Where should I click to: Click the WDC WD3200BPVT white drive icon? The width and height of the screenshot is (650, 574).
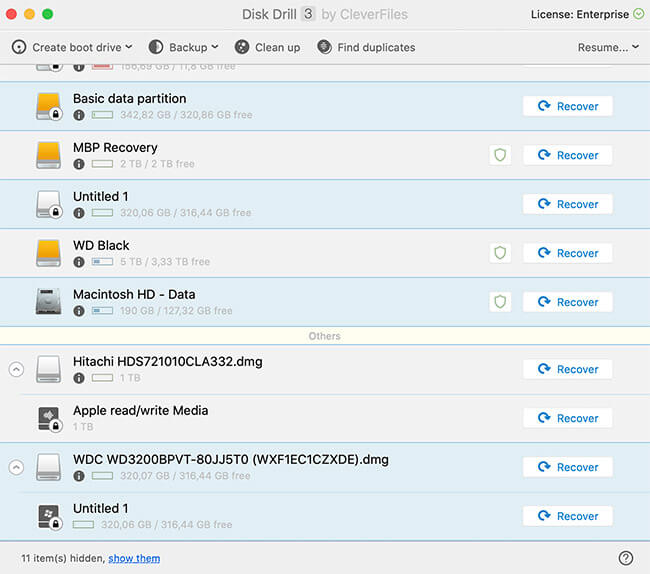[x=49, y=467]
